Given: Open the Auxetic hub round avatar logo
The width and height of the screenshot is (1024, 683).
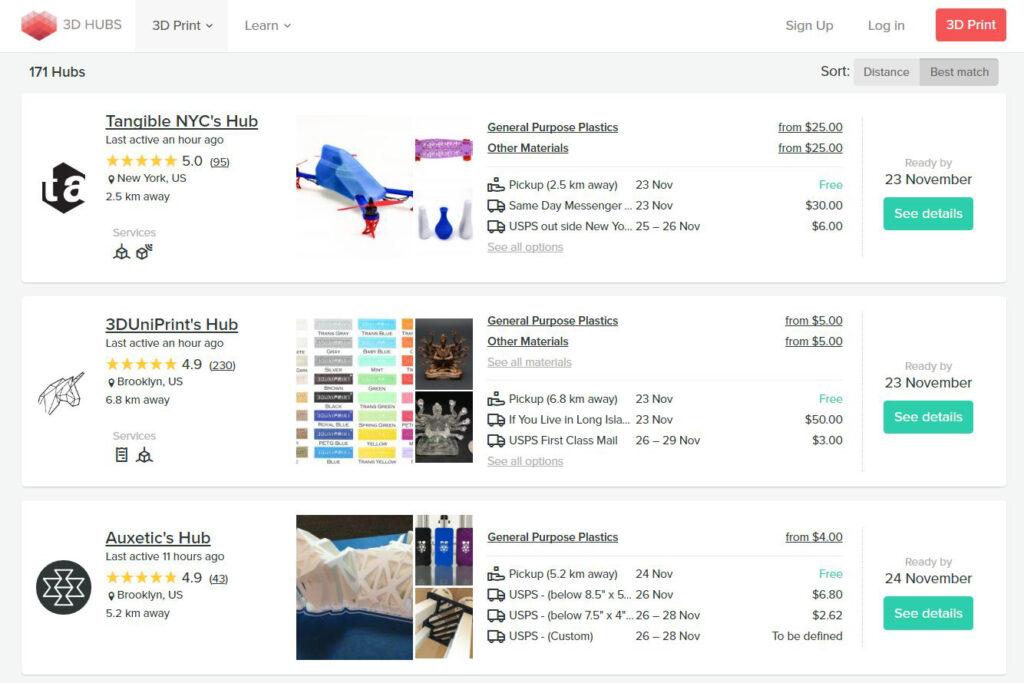Looking at the screenshot, I should (63, 587).
